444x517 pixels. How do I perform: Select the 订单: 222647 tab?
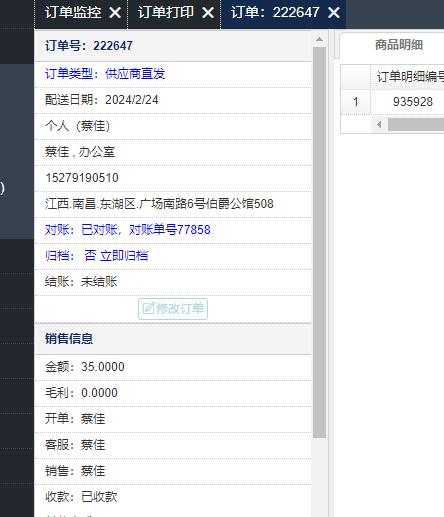click(275, 13)
